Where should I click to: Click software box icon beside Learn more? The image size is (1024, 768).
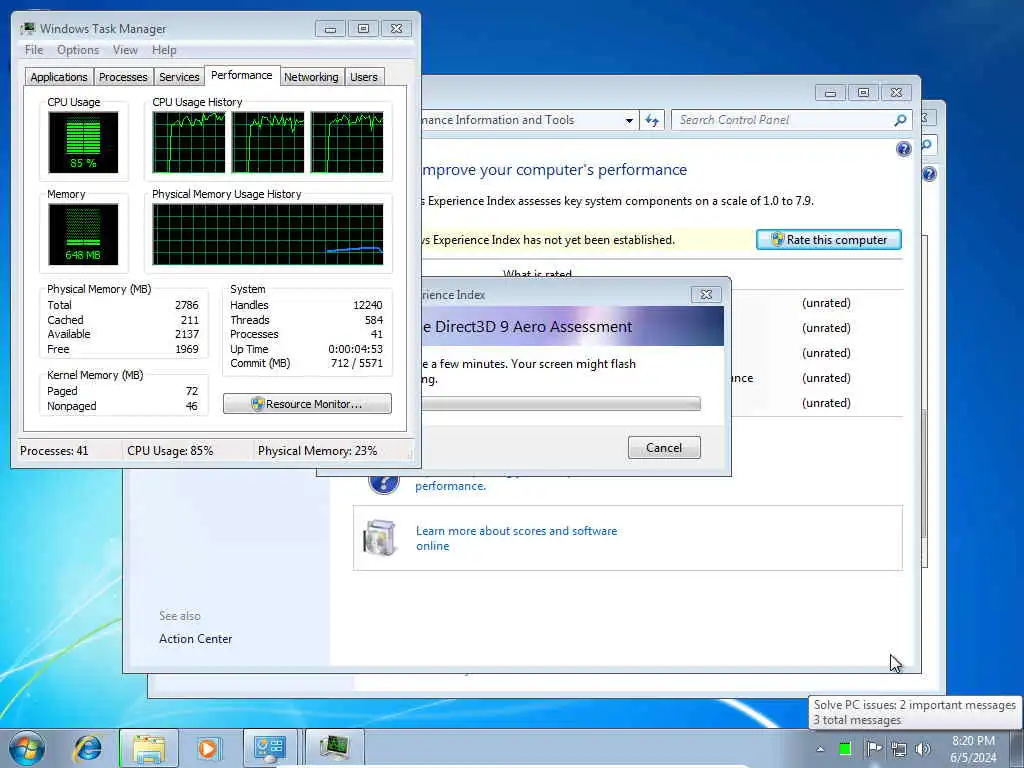tap(381, 537)
